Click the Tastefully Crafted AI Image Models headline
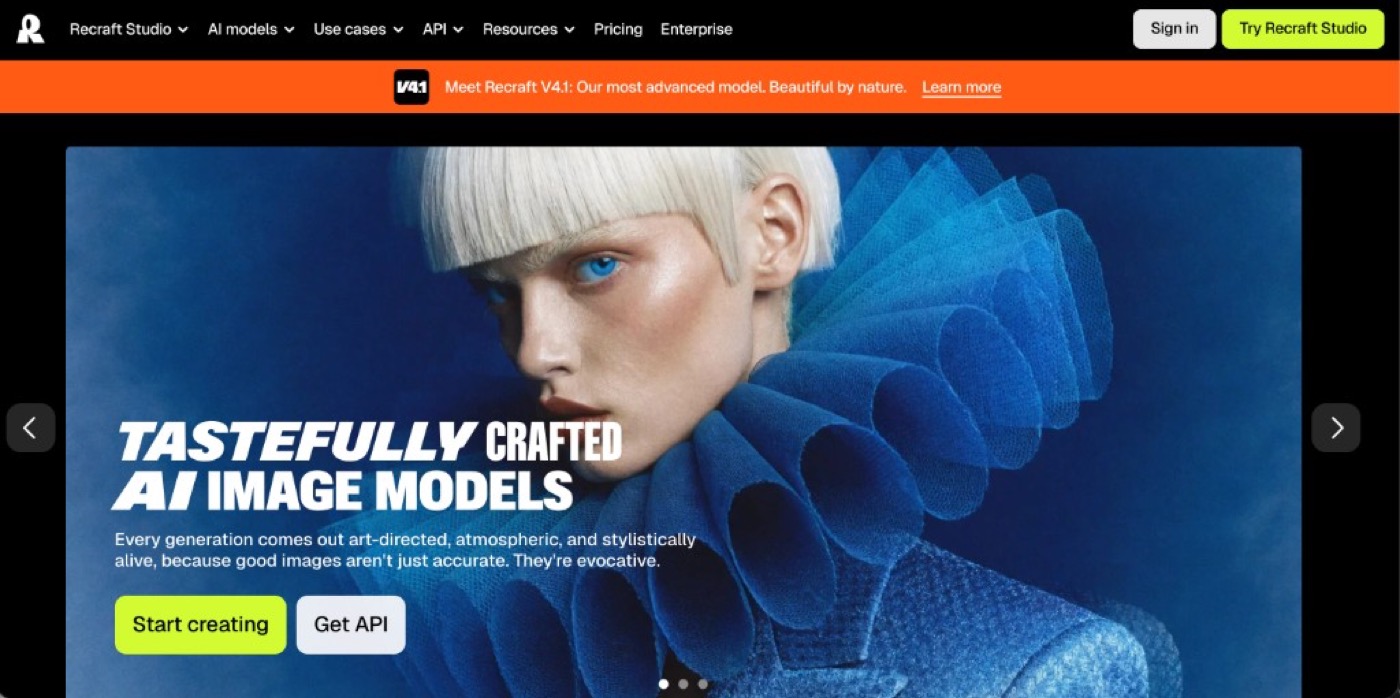 tap(367, 466)
